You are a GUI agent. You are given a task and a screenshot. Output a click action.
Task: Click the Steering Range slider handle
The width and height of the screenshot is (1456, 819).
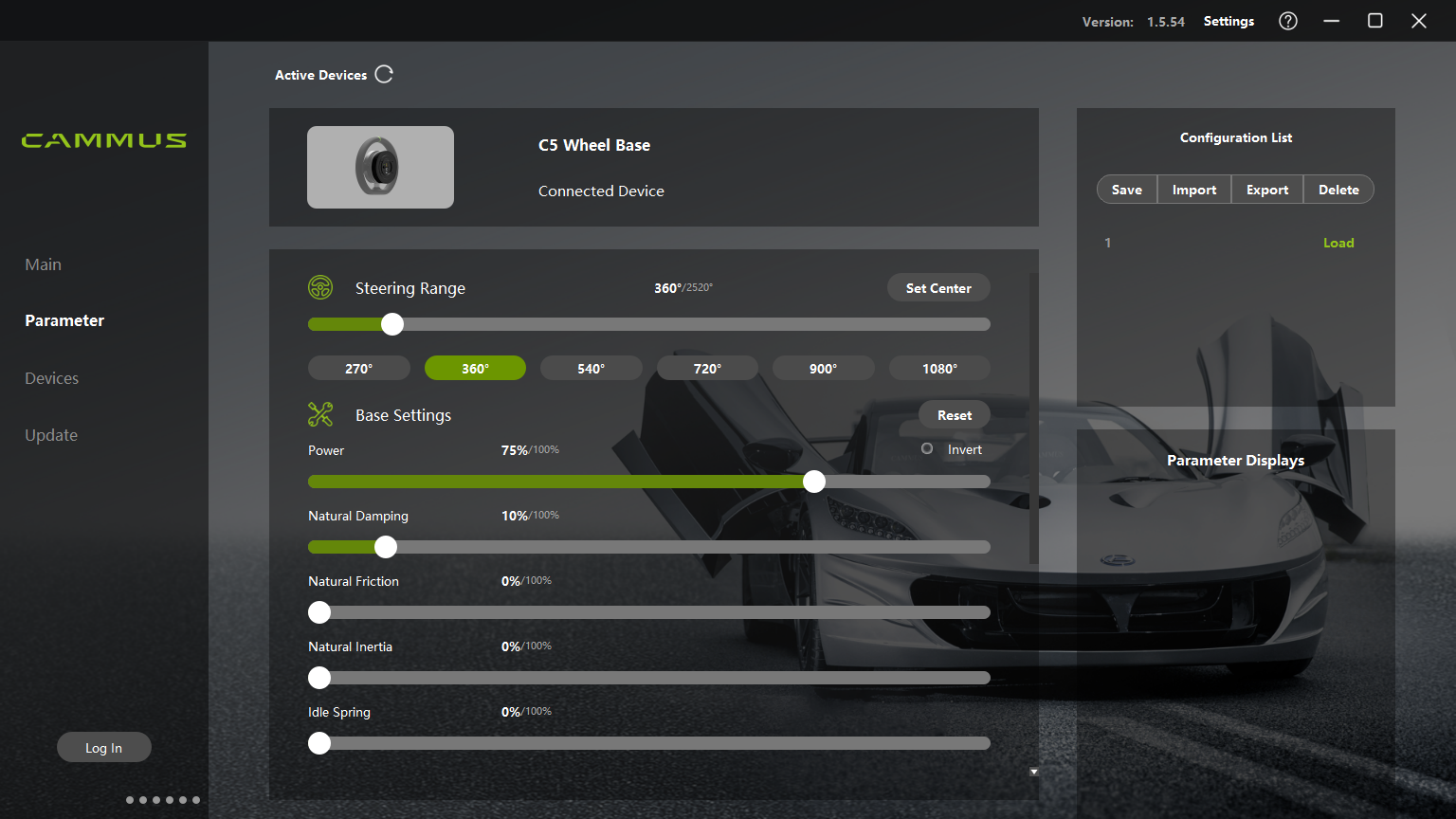click(x=392, y=324)
